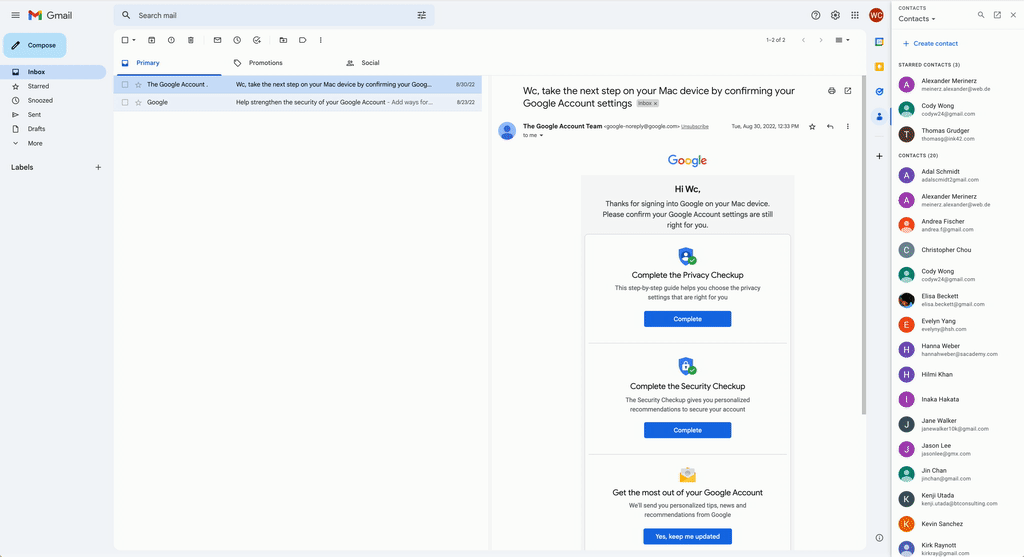Select checkbox for the Google email
Image resolution: width=1024 pixels, height=557 pixels.
(125, 103)
